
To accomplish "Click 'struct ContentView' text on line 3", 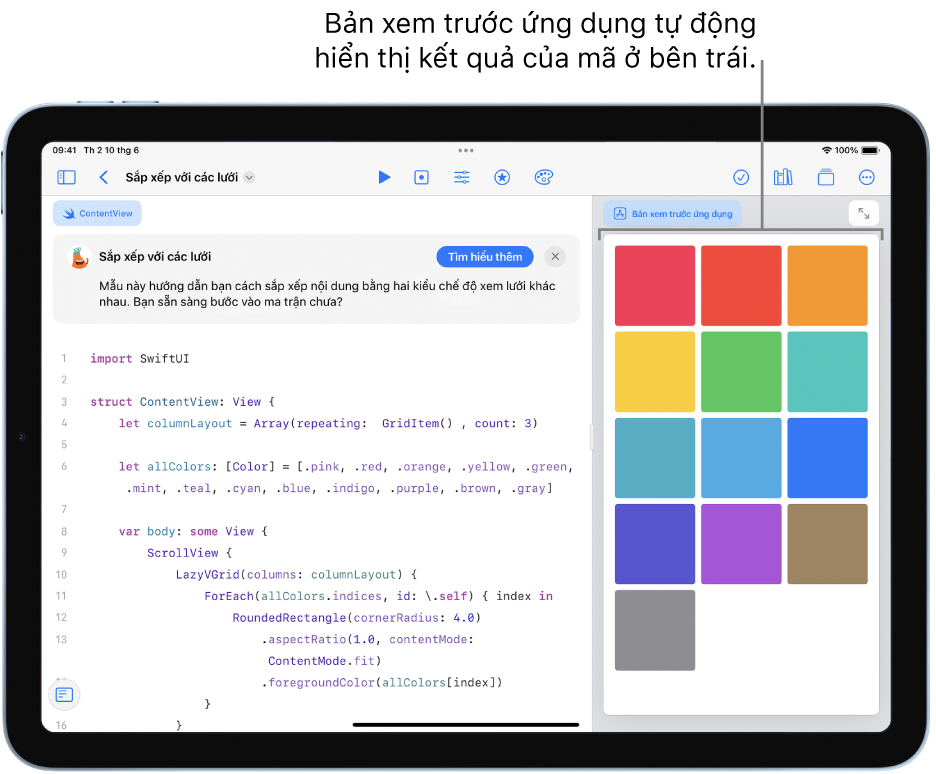I will [x=154, y=402].
